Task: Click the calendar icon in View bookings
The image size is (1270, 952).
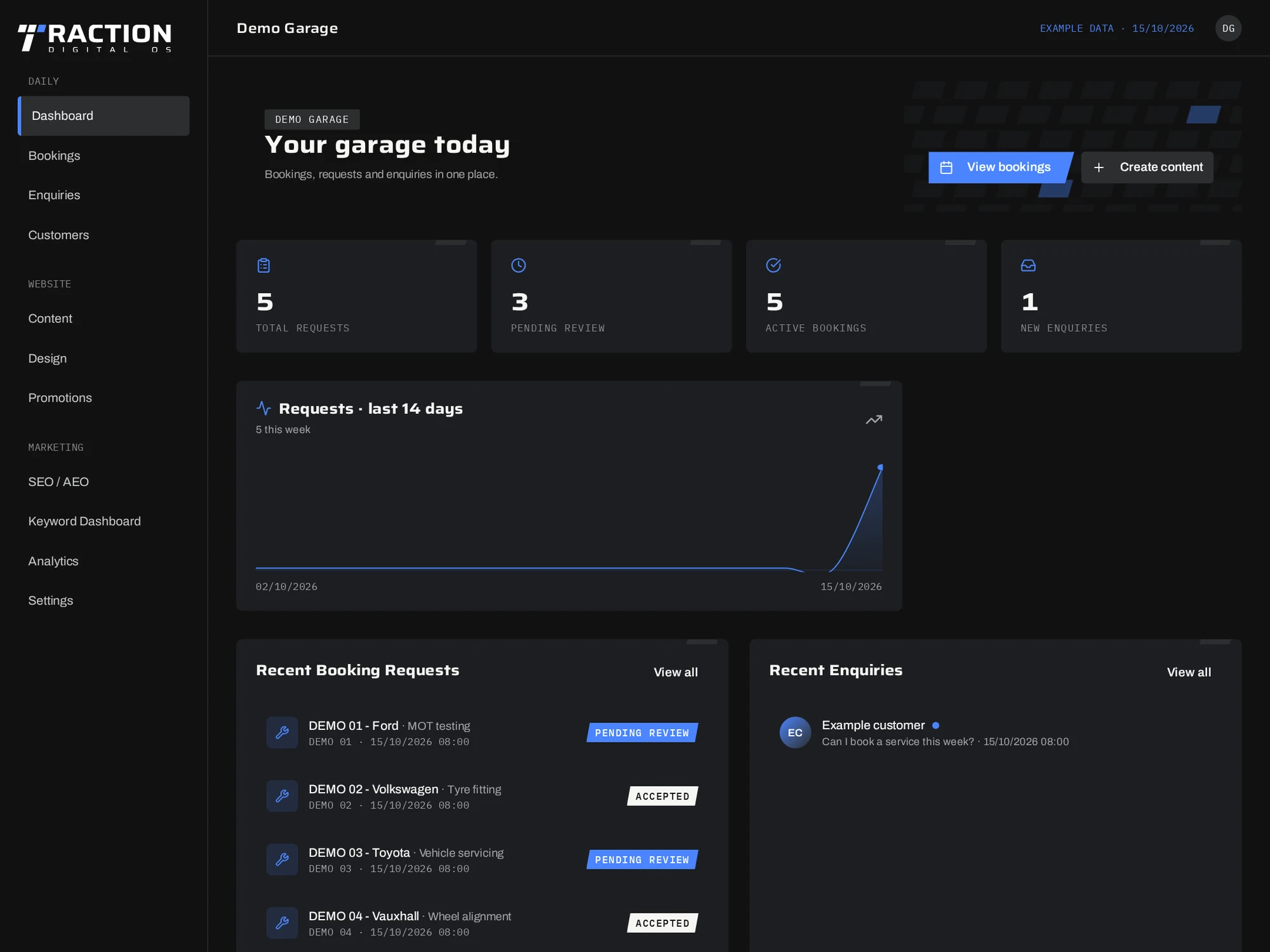Action: pyautogui.click(x=946, y=168)
